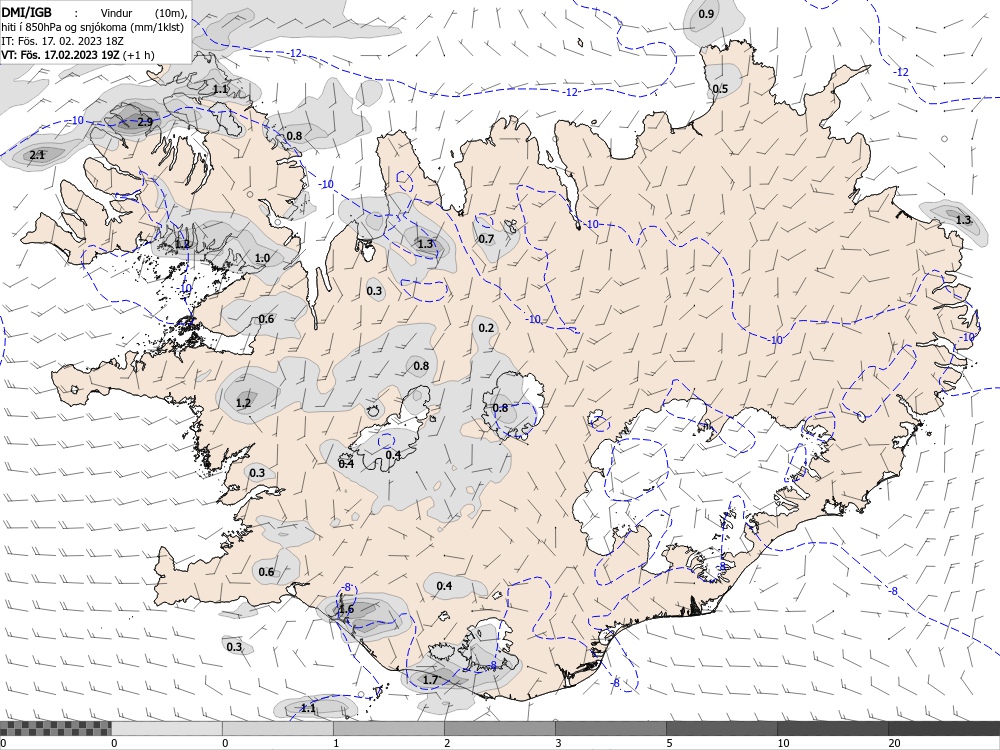Click the legend scale label 3
1000x750 pixels.
[x=558, y=743]
